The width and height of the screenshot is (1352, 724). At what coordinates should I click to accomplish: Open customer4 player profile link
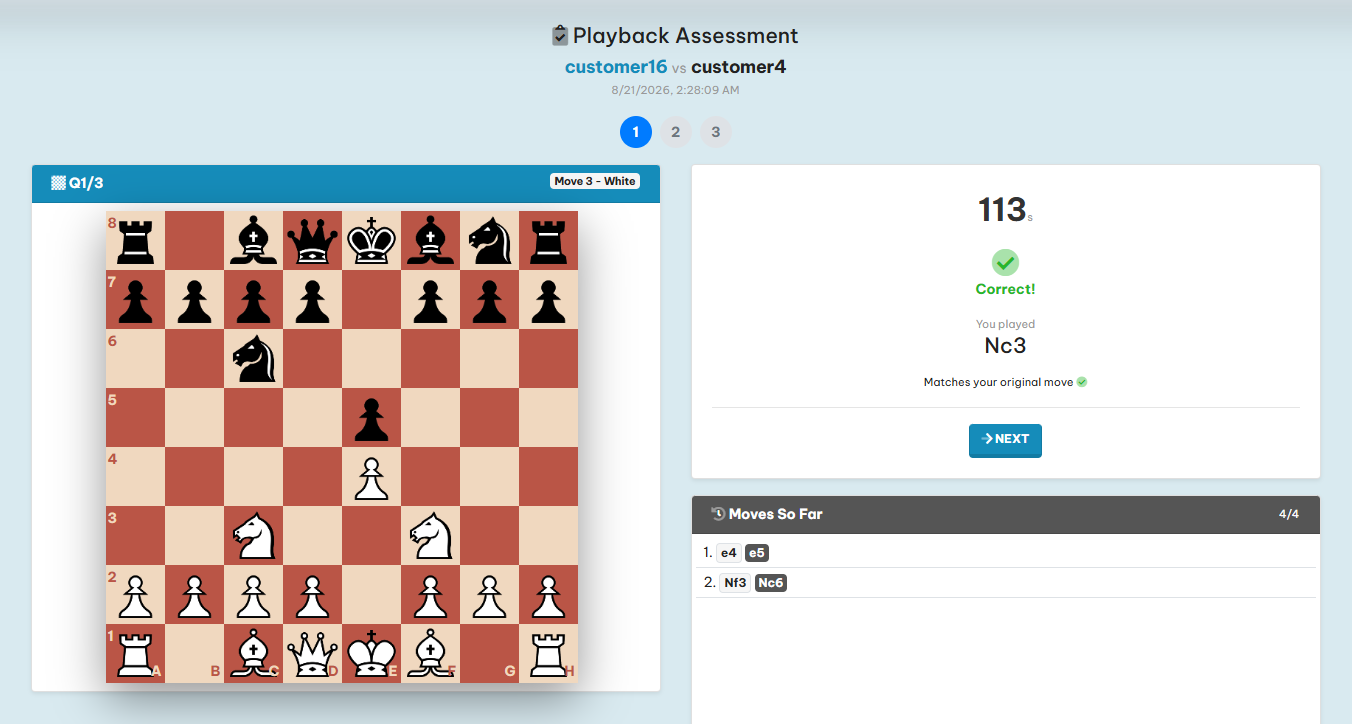pos(739,67)
